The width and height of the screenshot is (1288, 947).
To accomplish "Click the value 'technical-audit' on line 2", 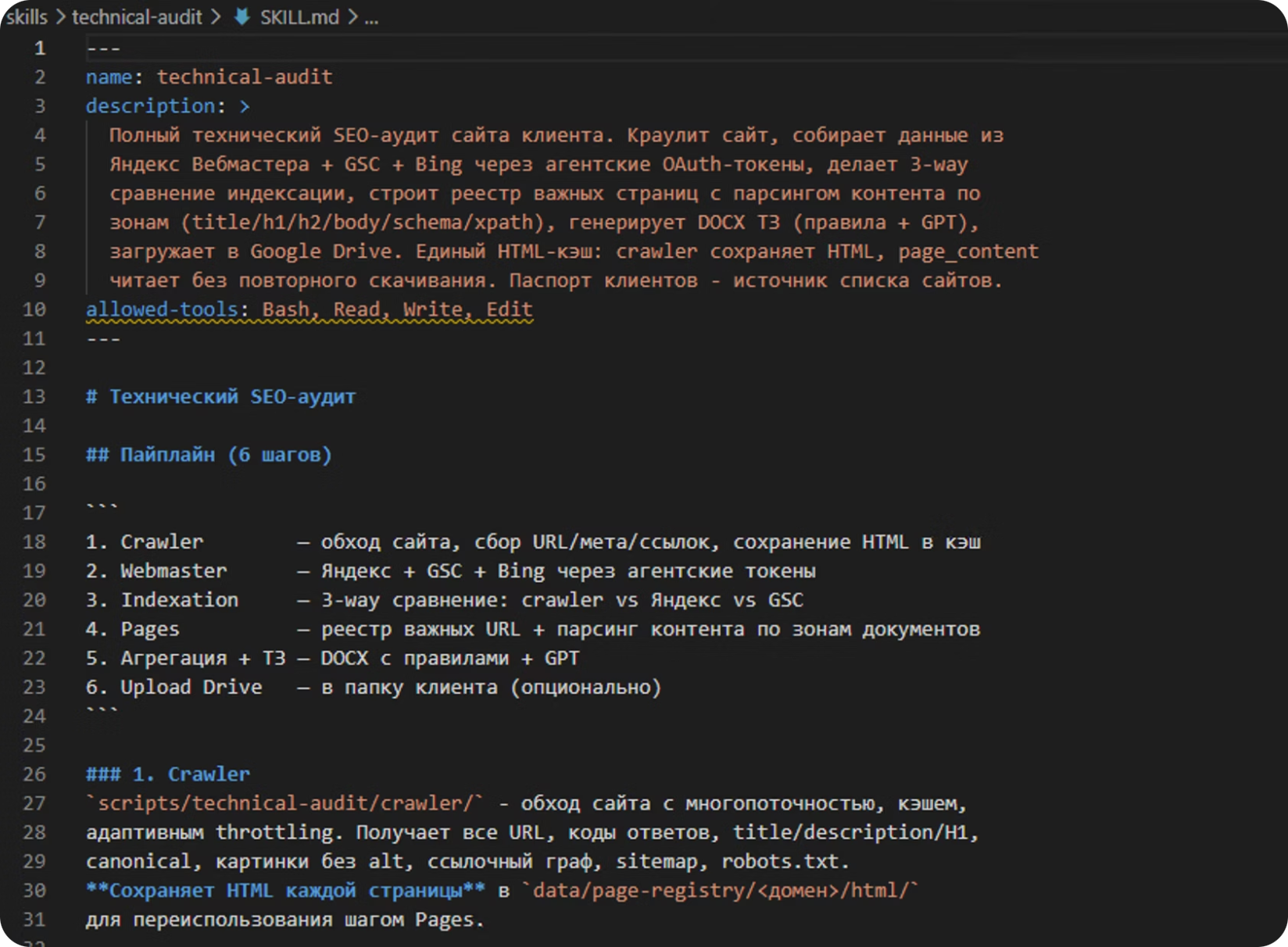I will click(245, 77).
